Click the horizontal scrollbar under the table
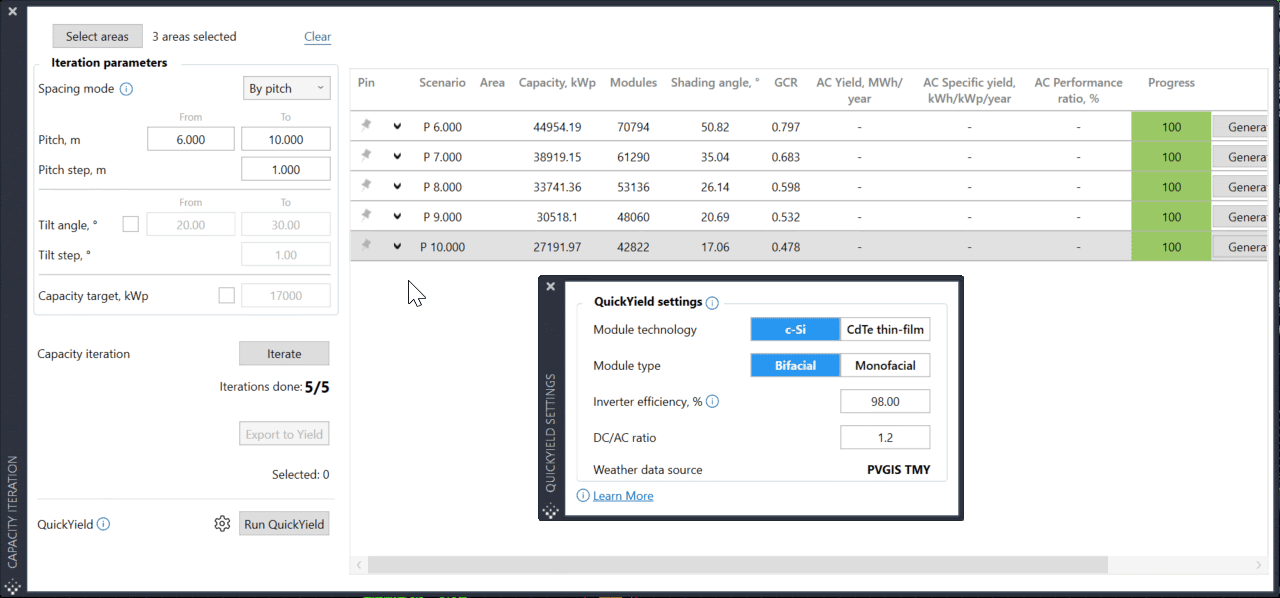1280x598 pixels. coord(738,565)
